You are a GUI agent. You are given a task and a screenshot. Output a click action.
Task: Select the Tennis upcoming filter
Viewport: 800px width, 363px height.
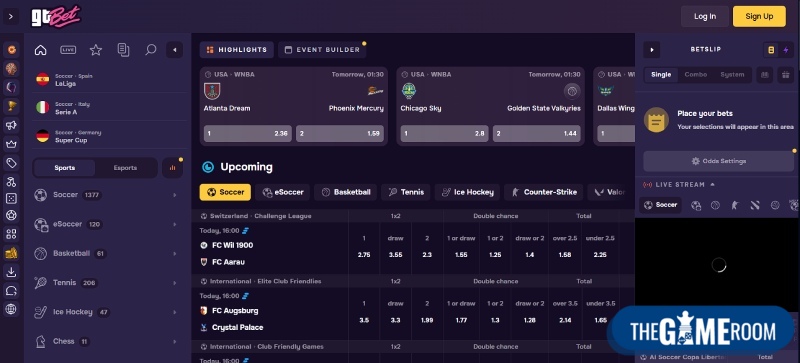point(406,192)
